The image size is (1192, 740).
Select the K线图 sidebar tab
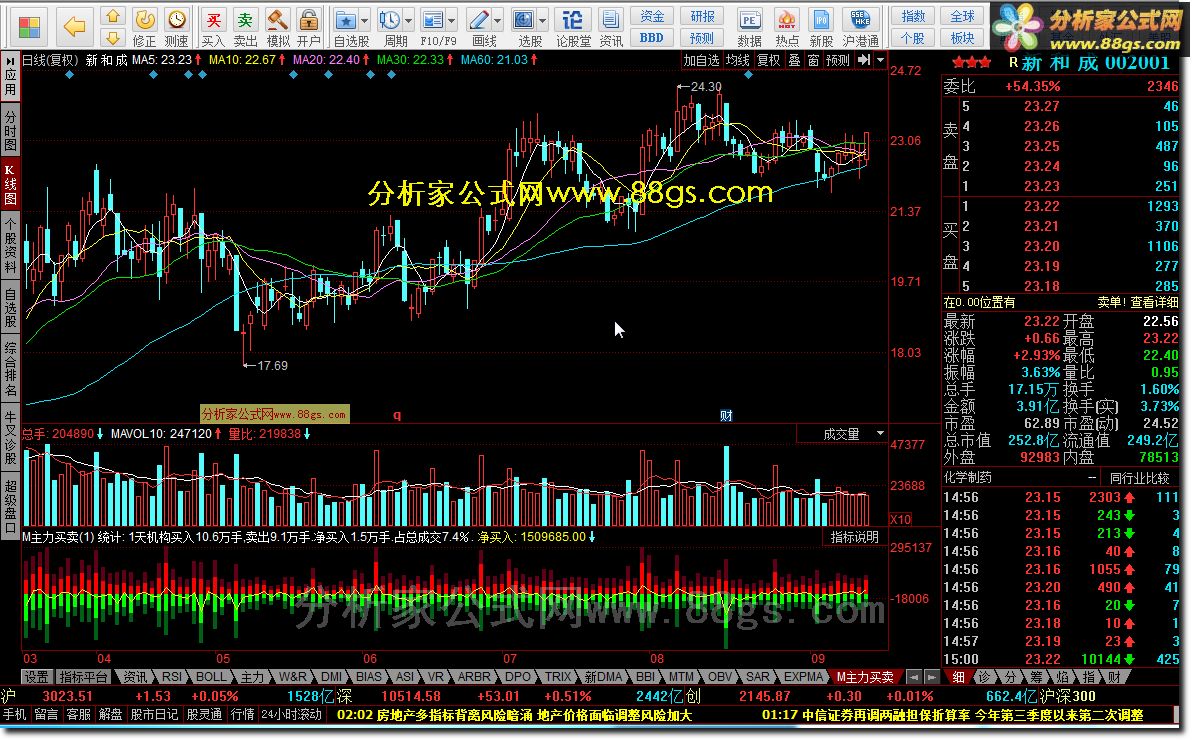(10, 183)
